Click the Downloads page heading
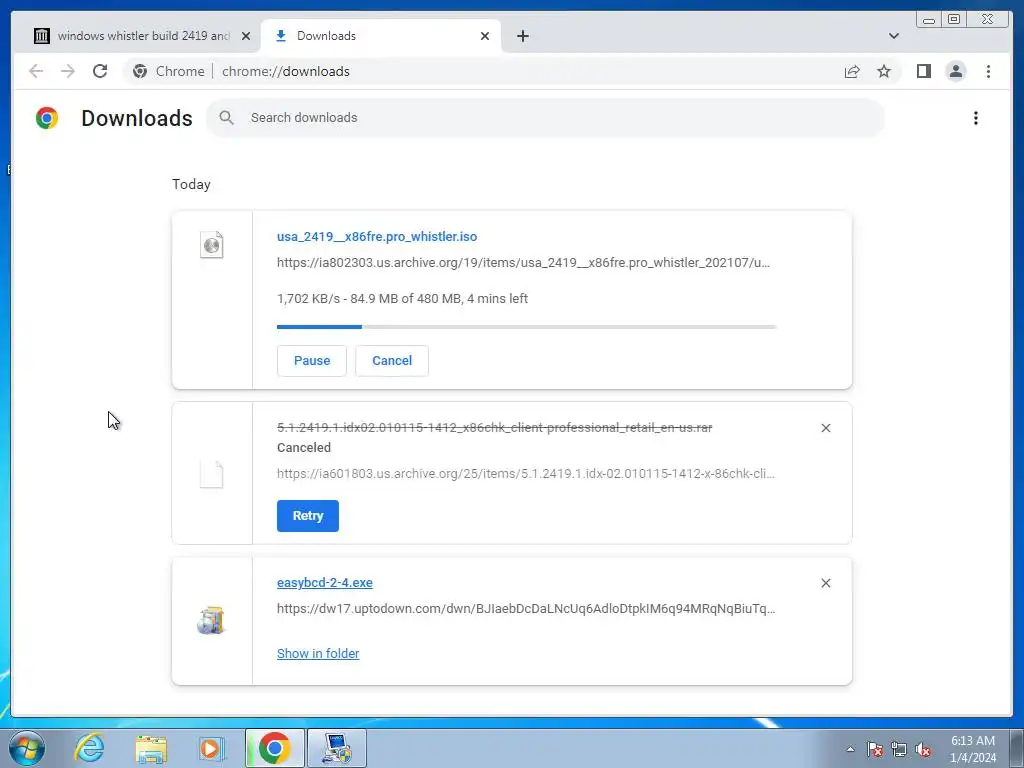The image size is (1024, 768). pyautogui.click(x=136, y=118)
